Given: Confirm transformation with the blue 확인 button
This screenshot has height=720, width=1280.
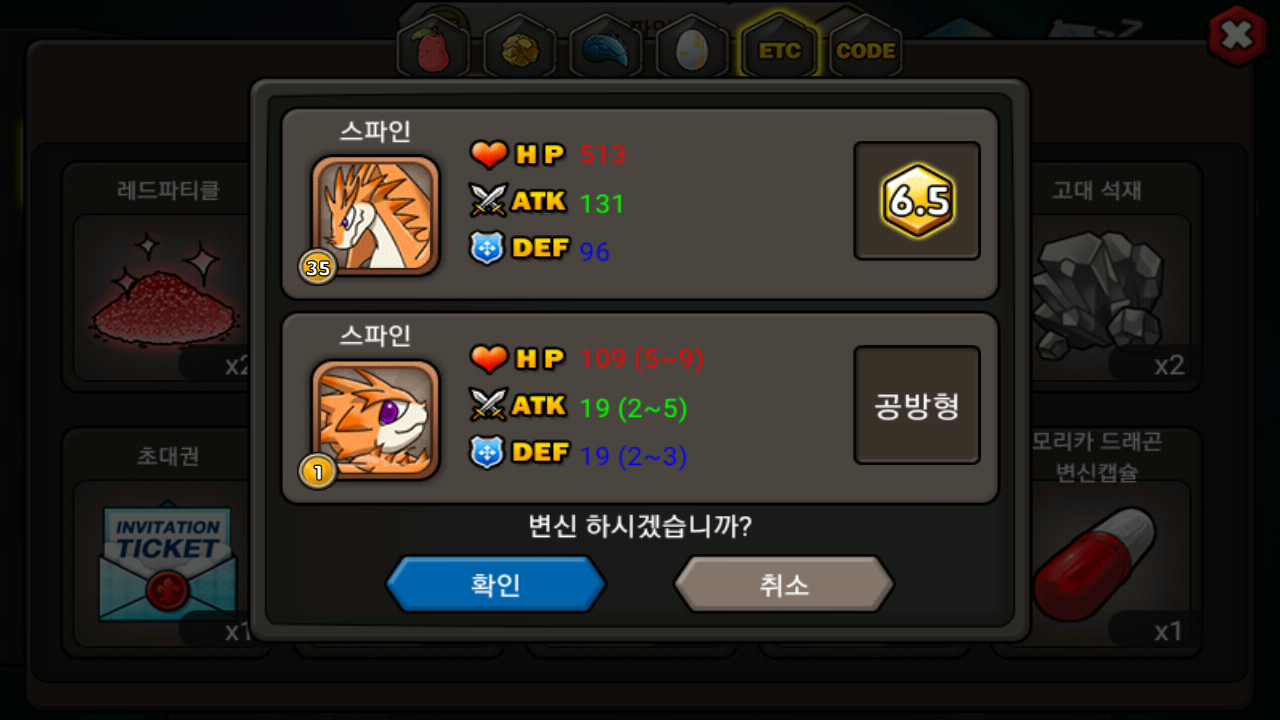Looking at the screenshot, I should 496,584.
